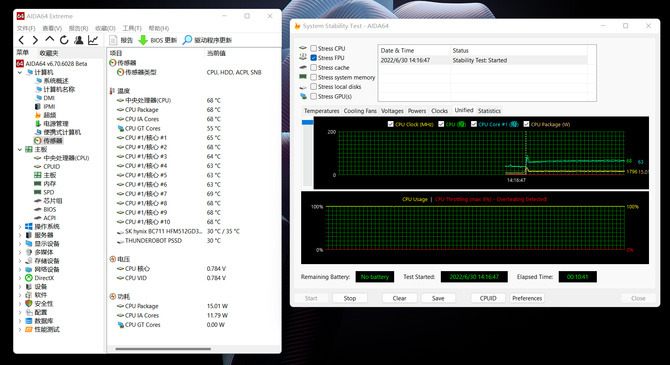Select the Stability Test: Started log row

click(x=483, y=60)
